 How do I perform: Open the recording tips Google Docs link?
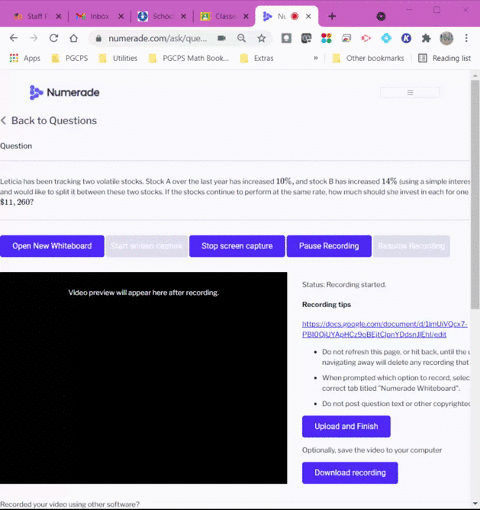tap(384, 329)
